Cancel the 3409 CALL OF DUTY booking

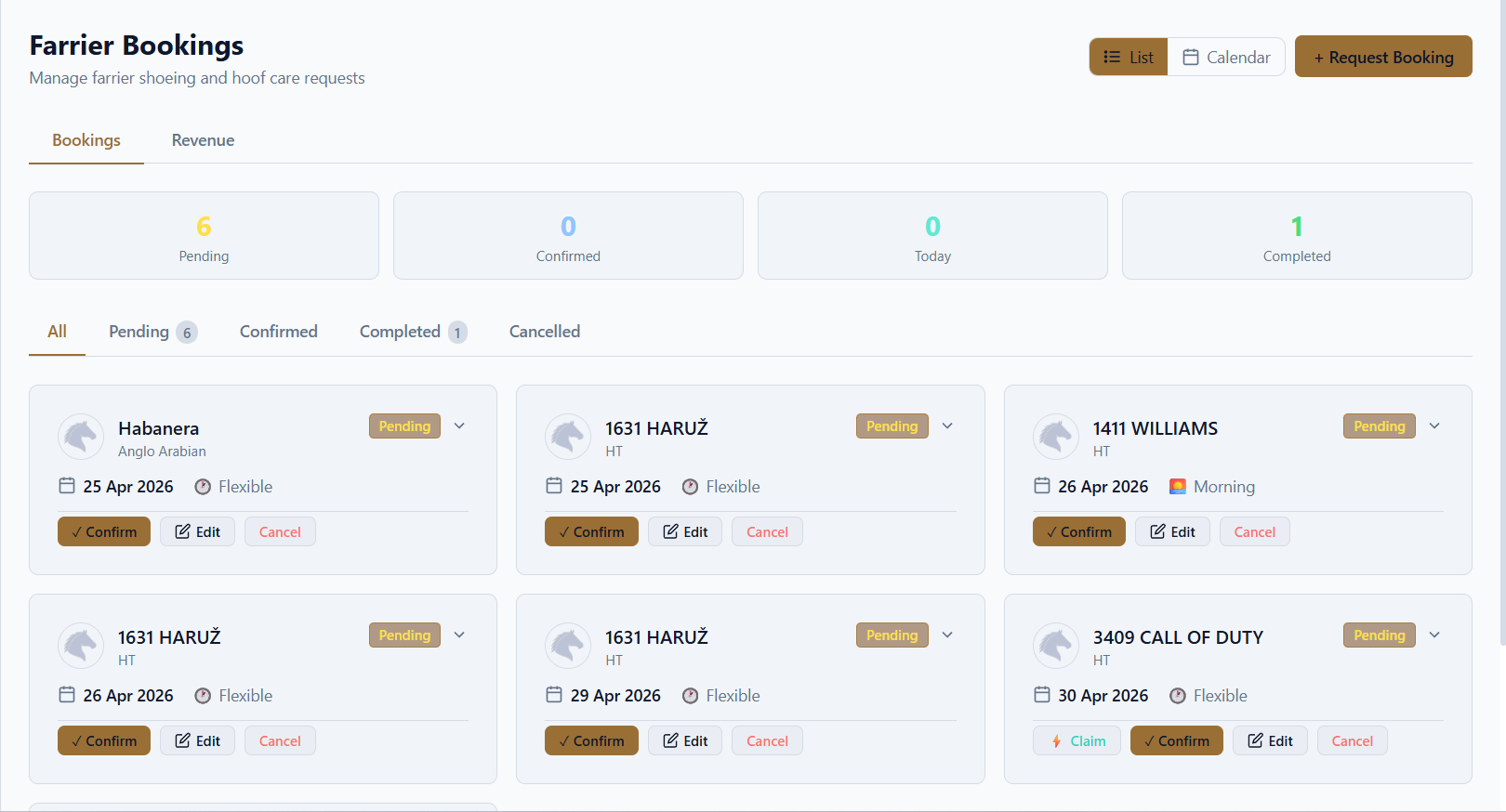1353,740
